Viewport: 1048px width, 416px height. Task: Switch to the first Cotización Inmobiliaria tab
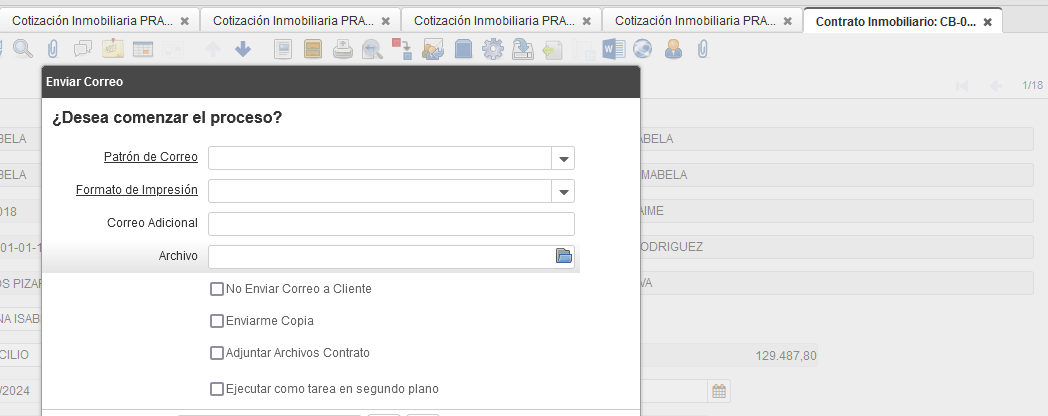(x=92, y=21)
